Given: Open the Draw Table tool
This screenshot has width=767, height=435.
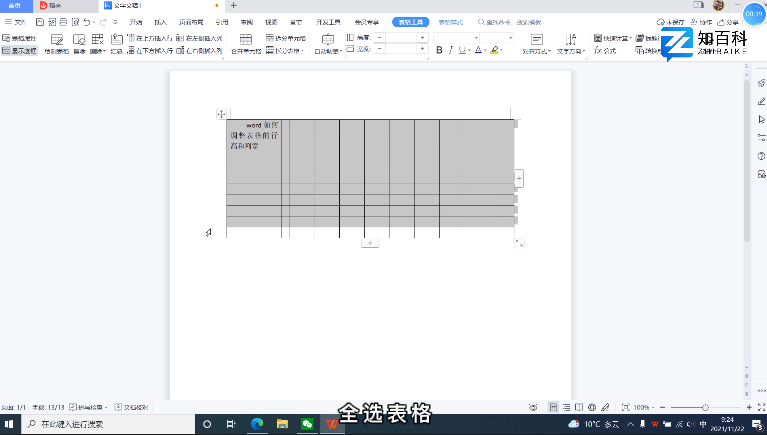Looking at the screenshot, I should click(57, 44).
